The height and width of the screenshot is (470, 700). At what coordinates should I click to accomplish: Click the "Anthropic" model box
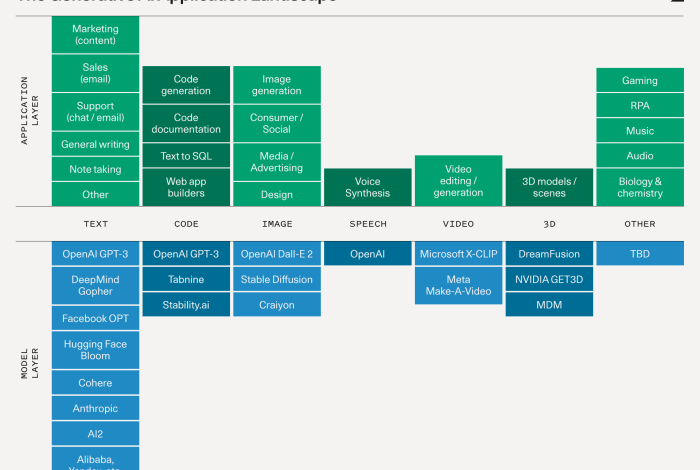[x=96, y=408]
